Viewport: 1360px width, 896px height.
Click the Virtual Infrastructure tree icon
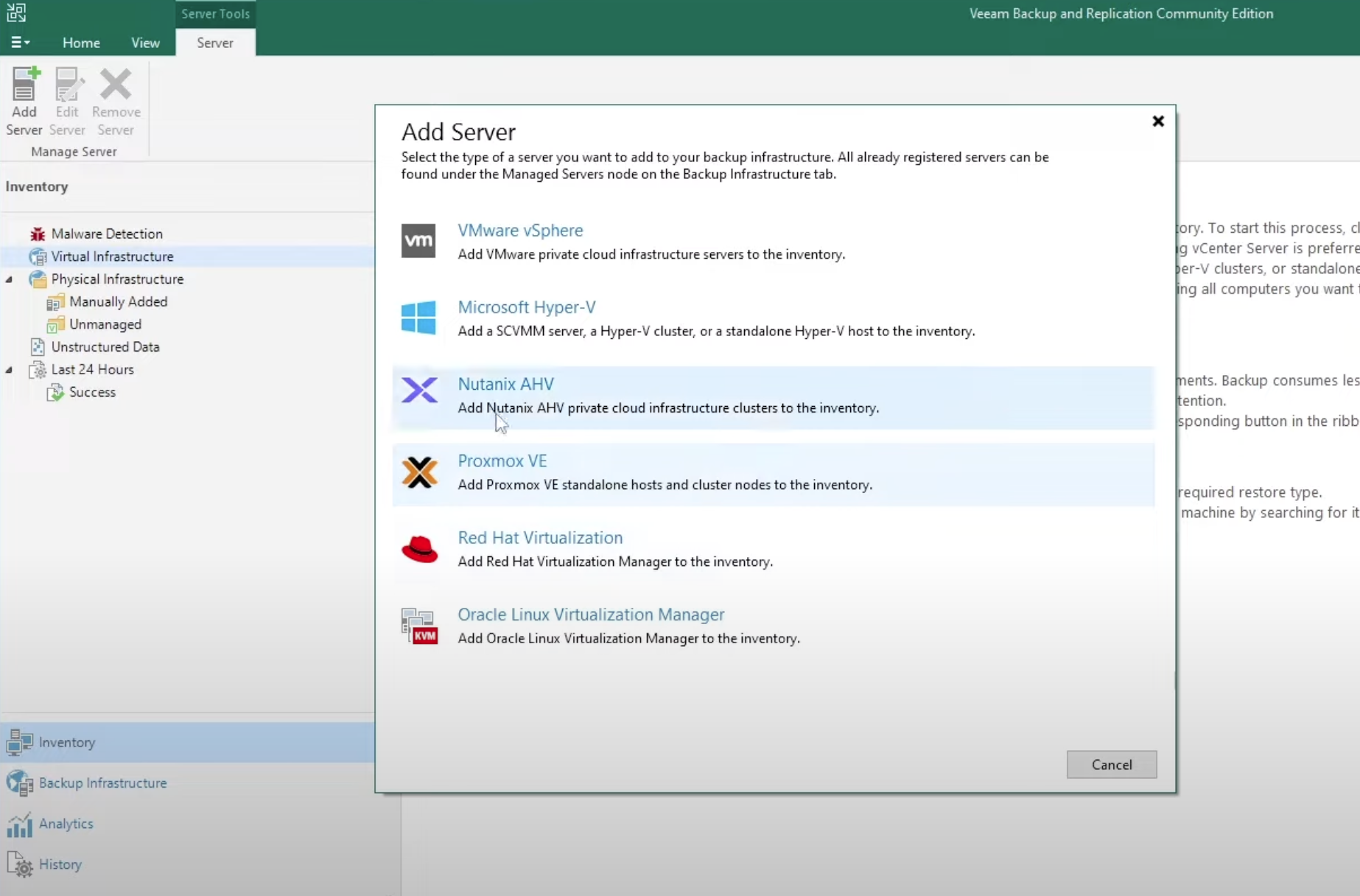pos(38,256)
